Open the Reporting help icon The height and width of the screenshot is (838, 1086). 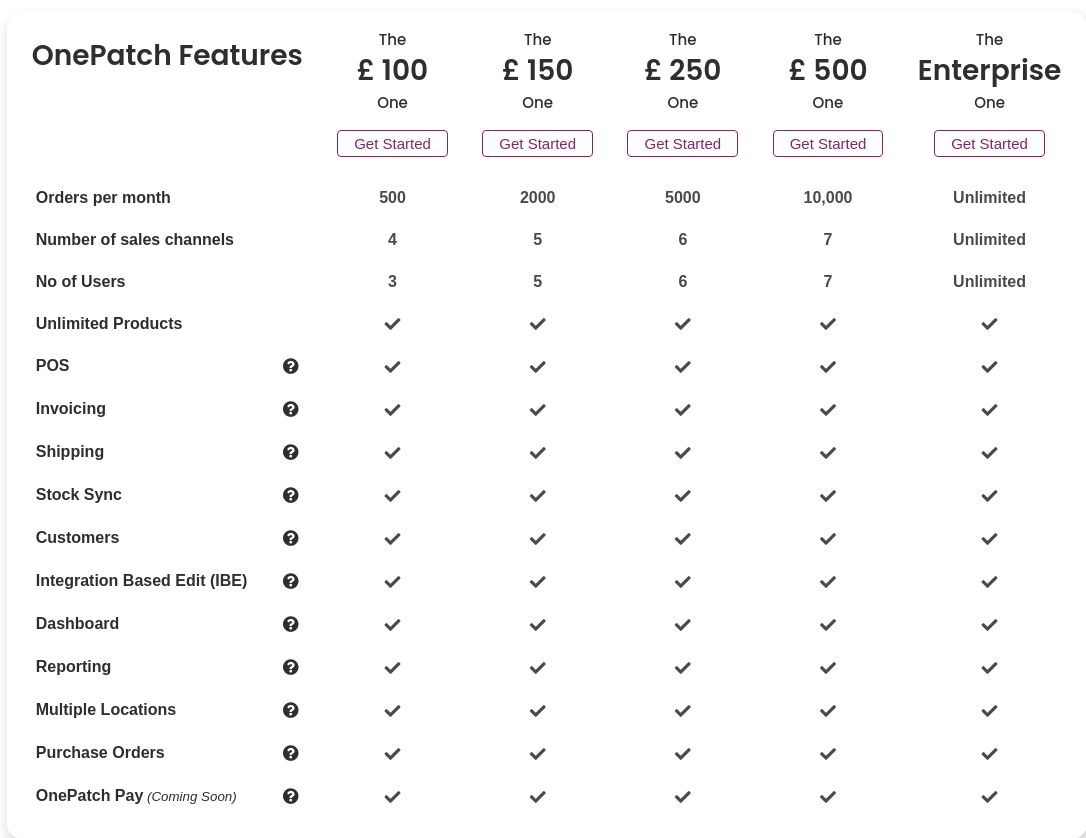pos(290,667)
